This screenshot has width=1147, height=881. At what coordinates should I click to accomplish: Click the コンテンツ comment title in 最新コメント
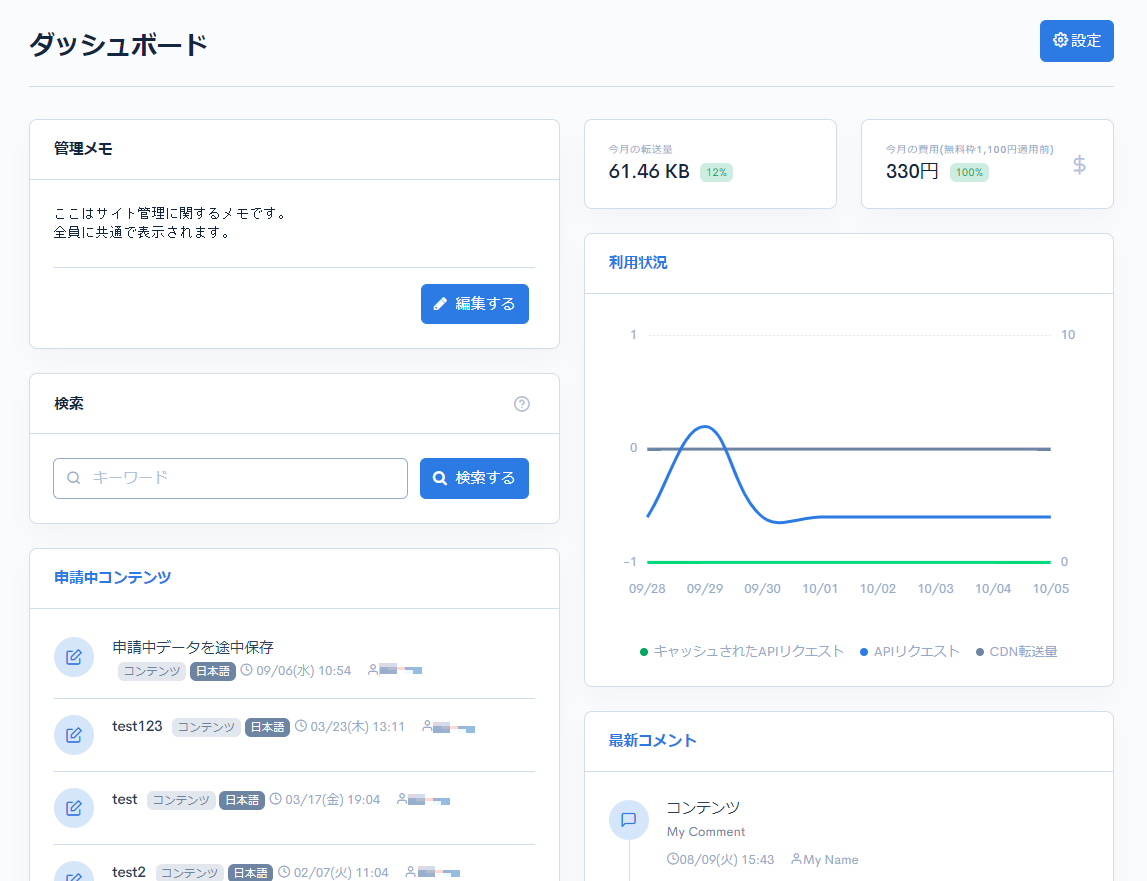point(703,808)
